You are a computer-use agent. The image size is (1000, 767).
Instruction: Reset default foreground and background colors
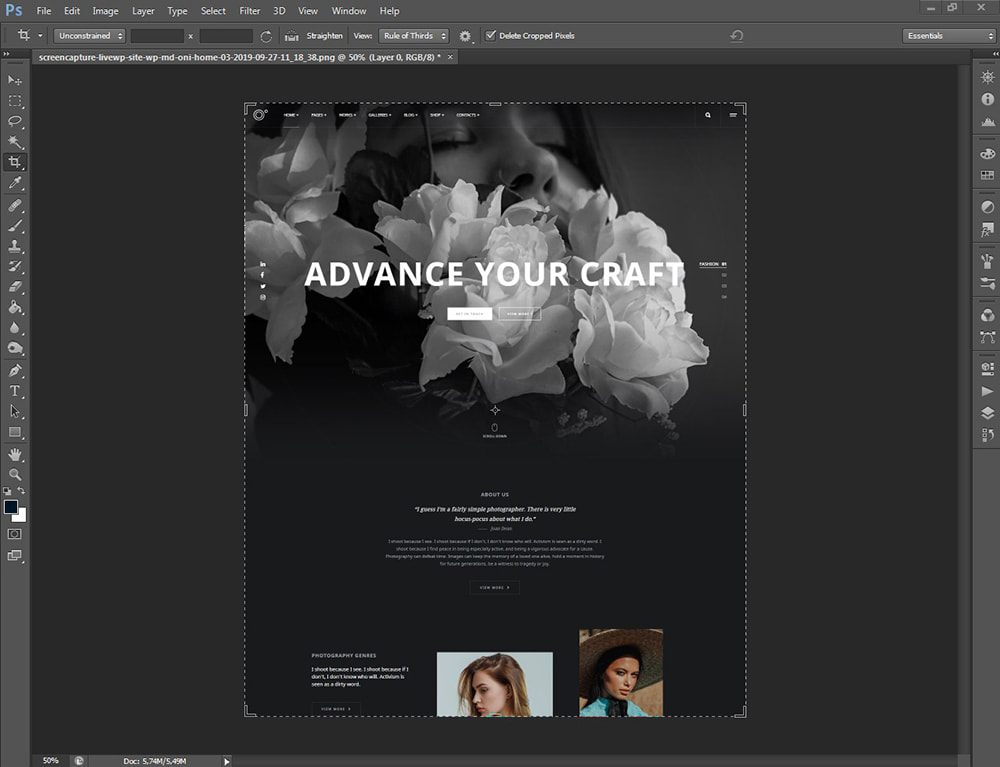click(7, 491)
